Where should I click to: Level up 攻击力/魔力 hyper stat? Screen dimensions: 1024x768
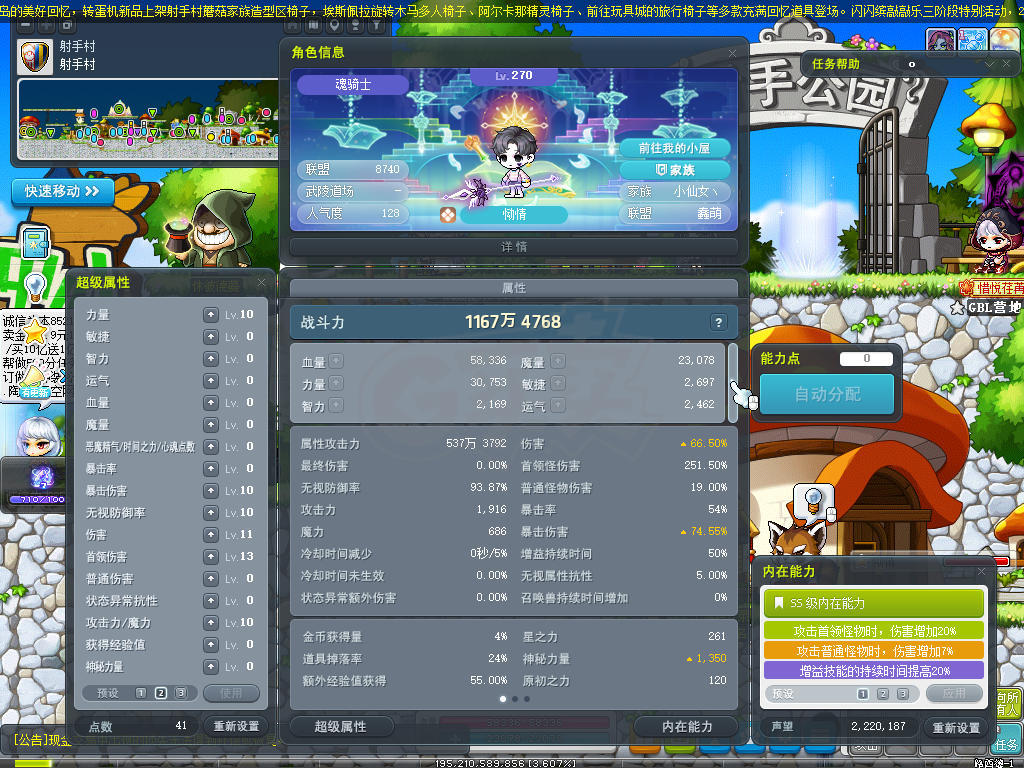click(x=210, y=623)
